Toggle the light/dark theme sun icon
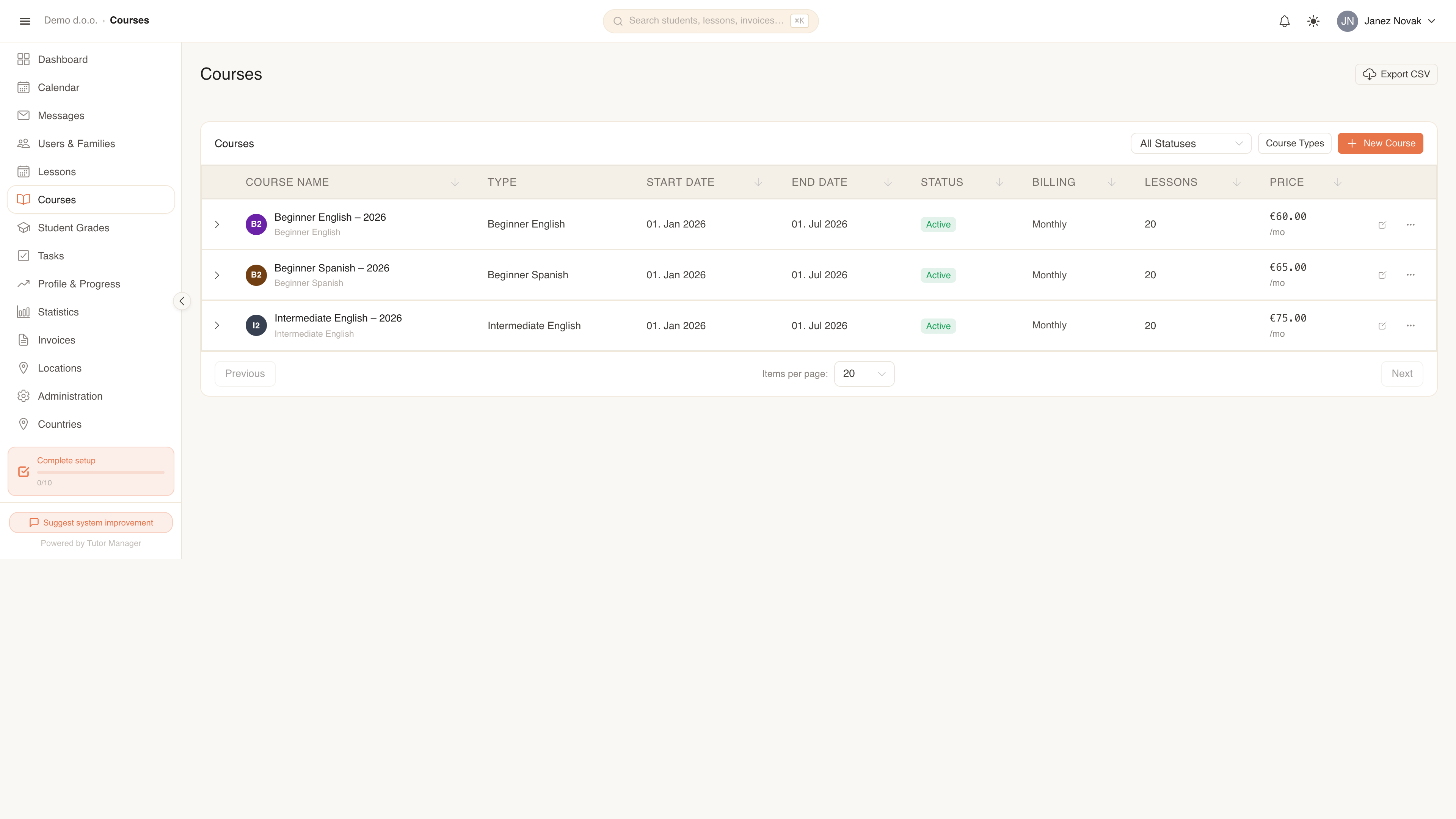Screen dimensions: 1456x819 coord(1313,21)
